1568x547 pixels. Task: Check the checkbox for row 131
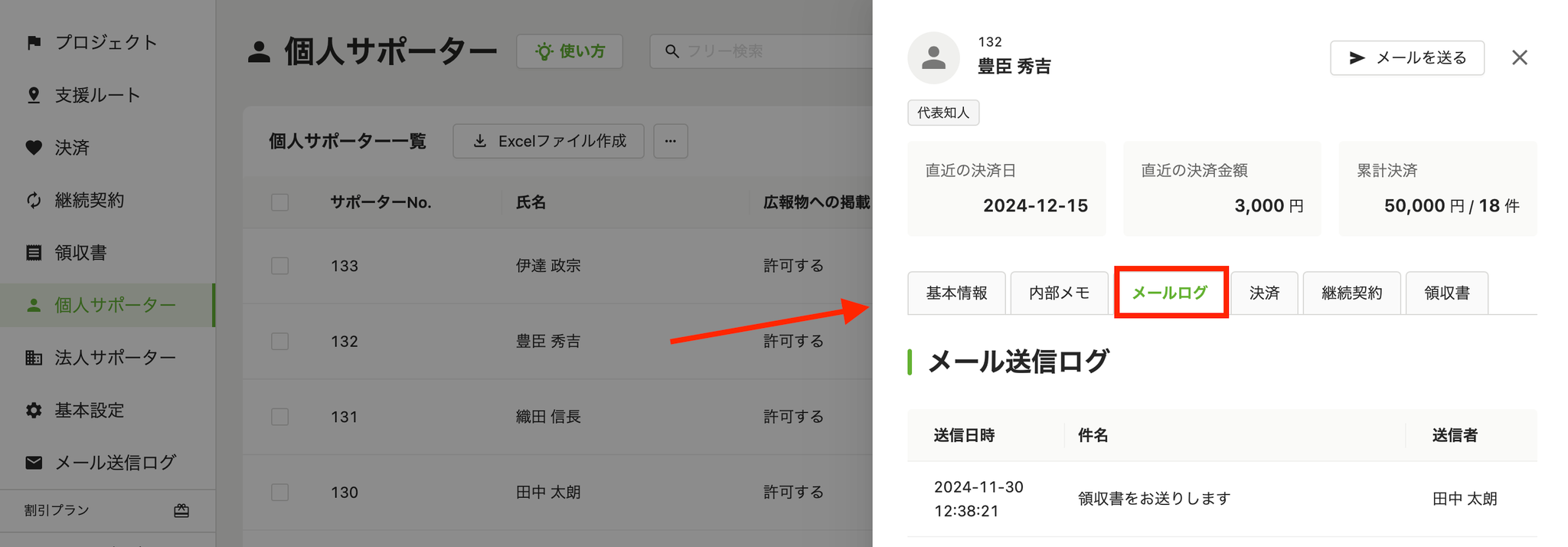(280, 417)
